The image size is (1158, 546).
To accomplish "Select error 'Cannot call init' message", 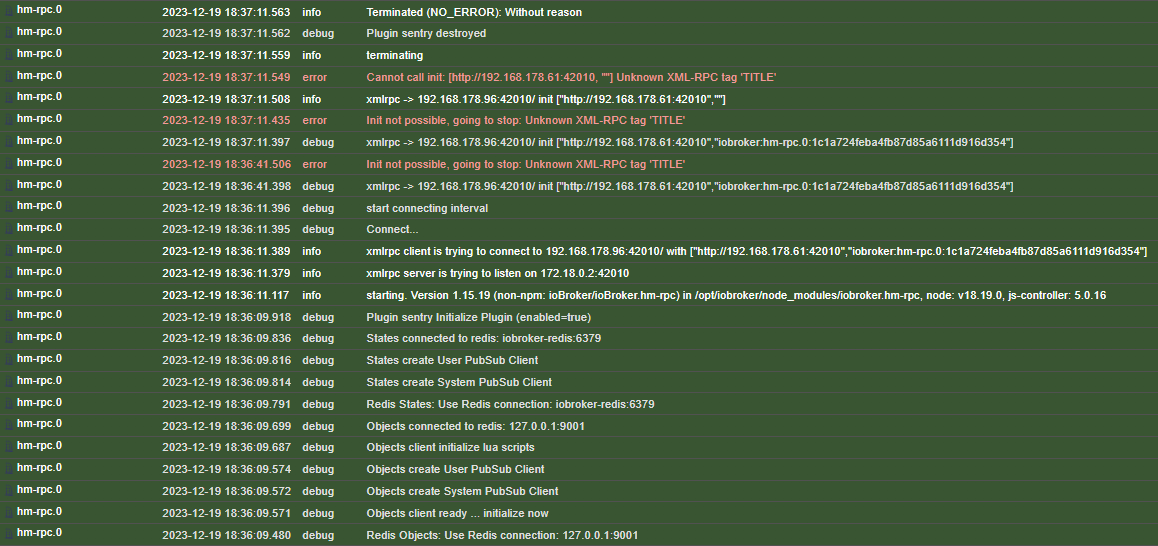I will pos(571,78).
